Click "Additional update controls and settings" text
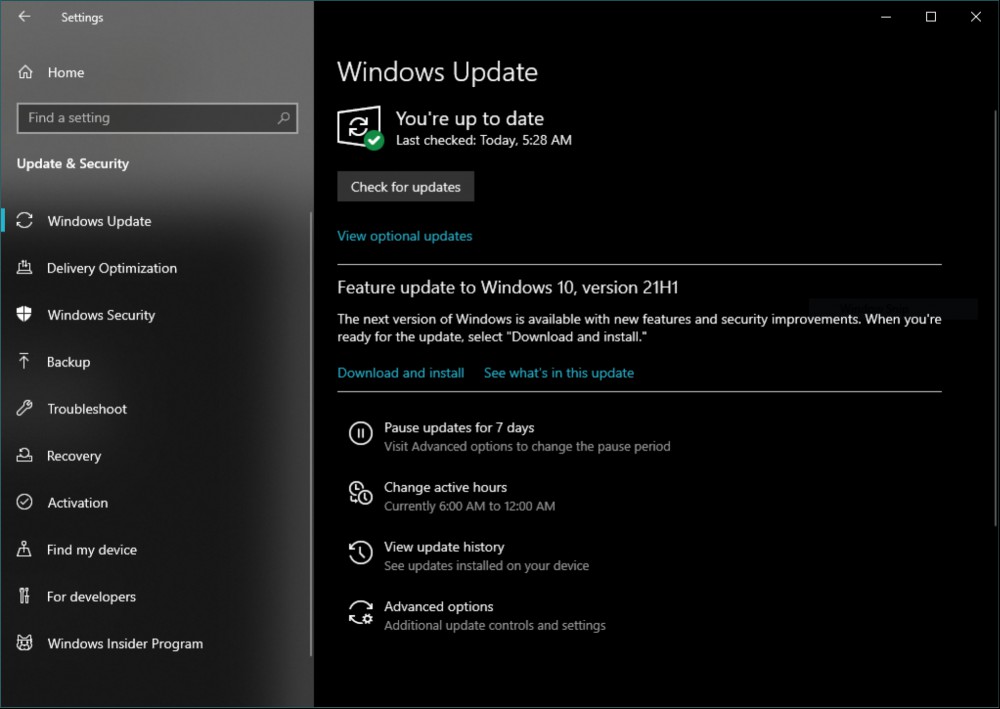 (x=495, y=625)
